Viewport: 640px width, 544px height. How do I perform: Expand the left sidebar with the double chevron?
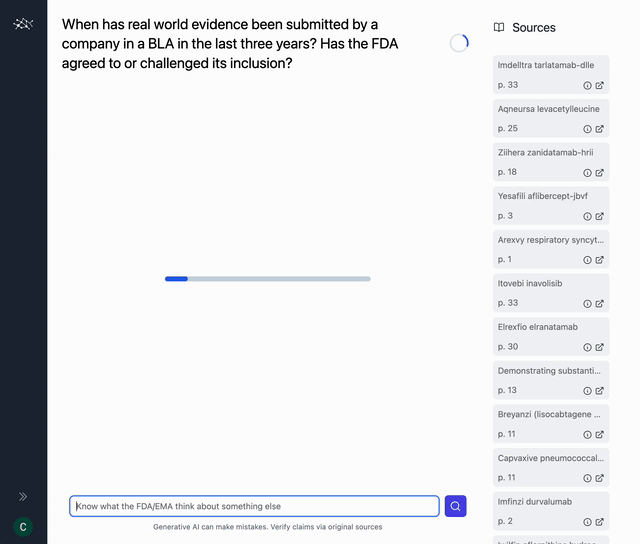click(x=23, y=496)
